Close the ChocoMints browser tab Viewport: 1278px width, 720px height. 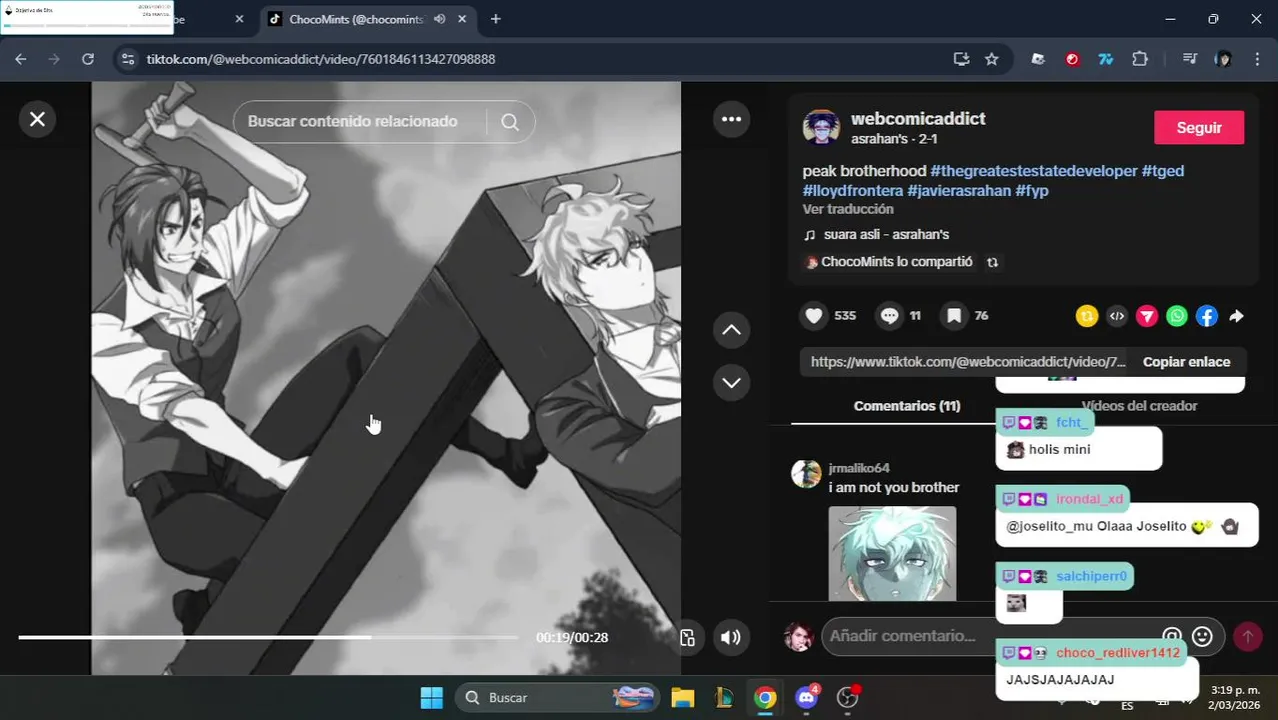tap(464, 19)
